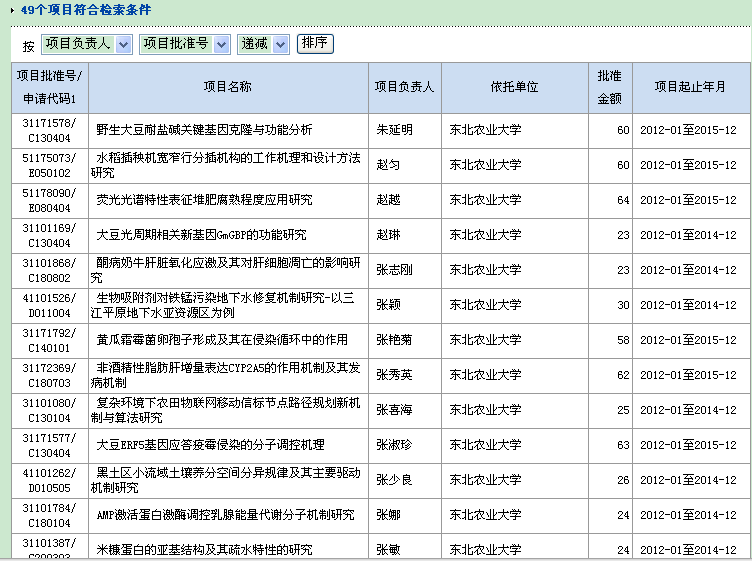Click the 排序 sort button
The height and width of the screenshot is (561, 752).
pyautogui.click(x=315, y=44)
